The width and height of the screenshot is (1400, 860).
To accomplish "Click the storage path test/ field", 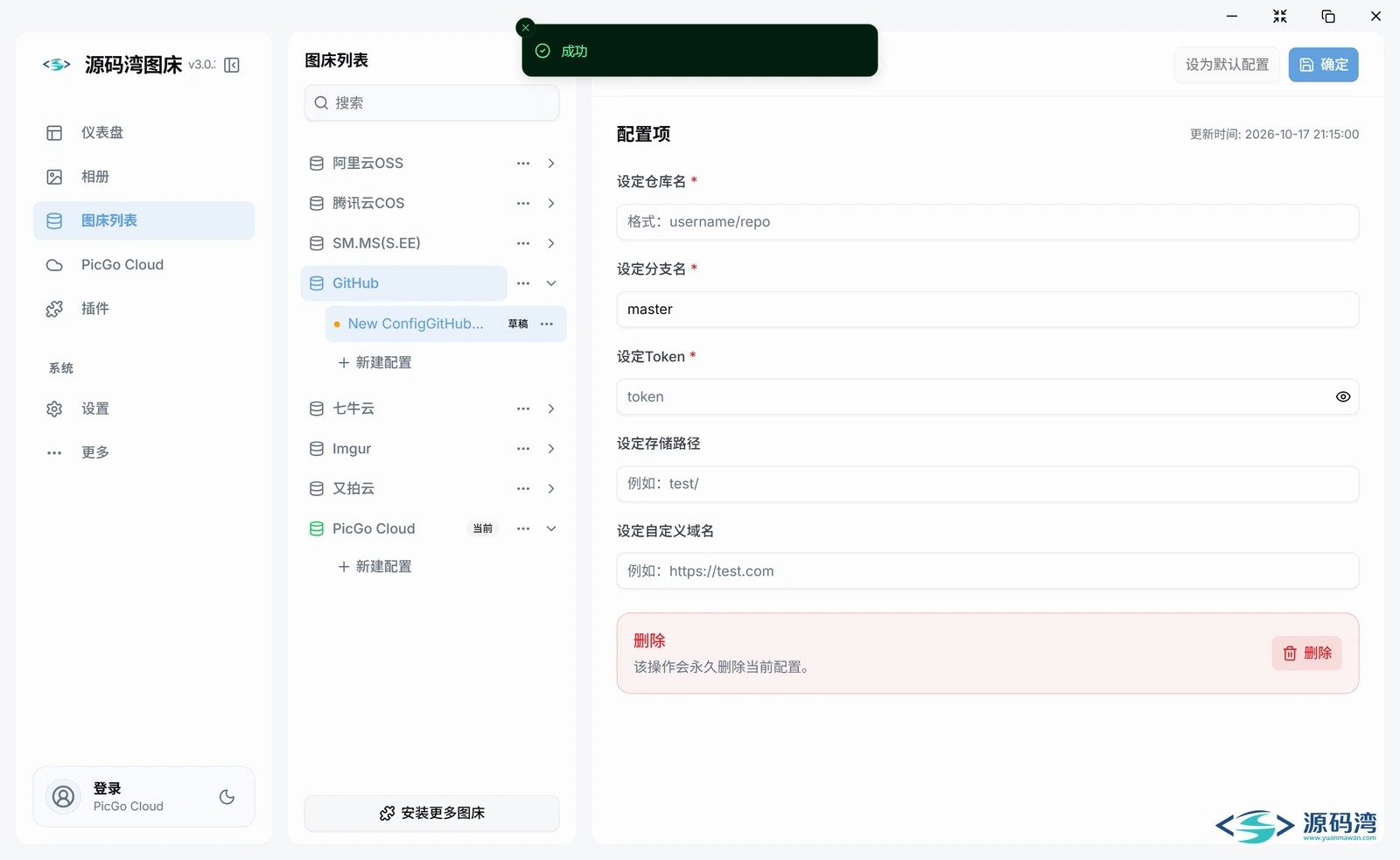I will (987, 484).
